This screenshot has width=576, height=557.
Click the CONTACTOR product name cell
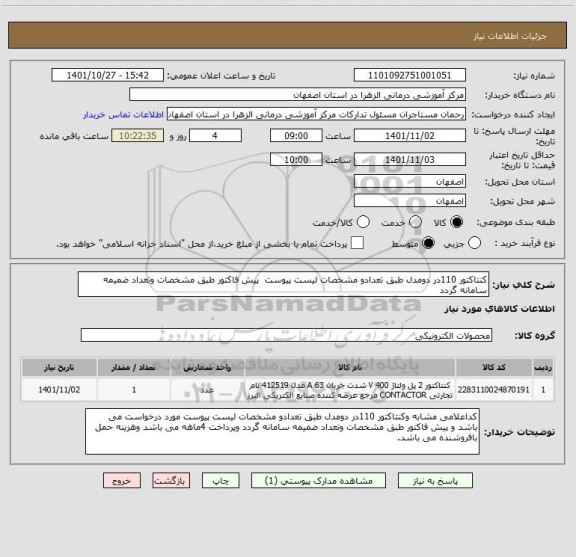click(350, 390)
